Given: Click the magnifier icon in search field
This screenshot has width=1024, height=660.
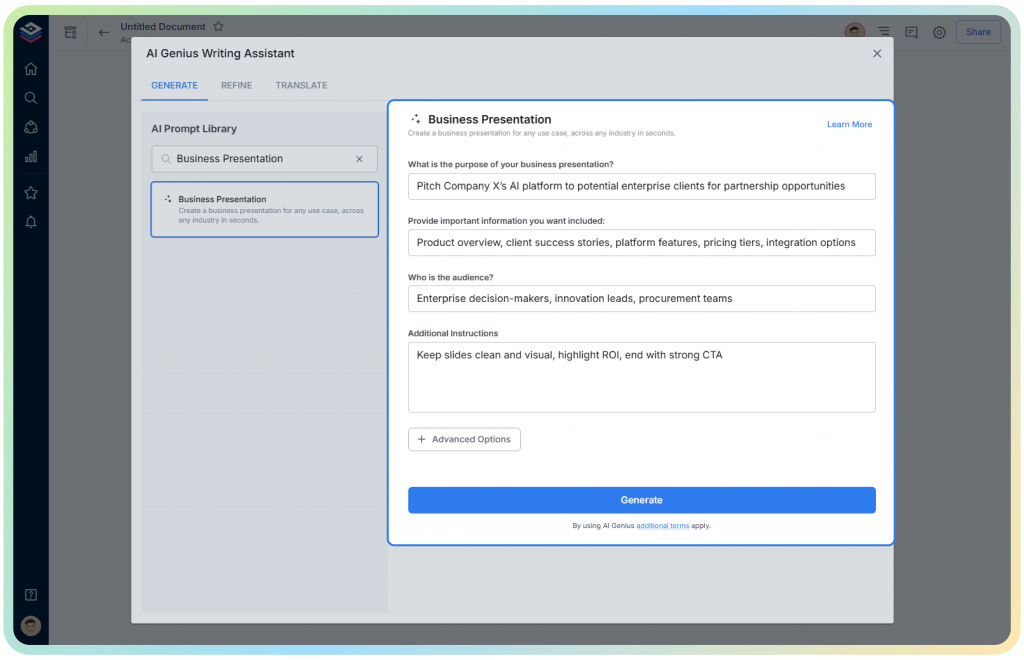Looking at the screenshot, I should 166,159.
